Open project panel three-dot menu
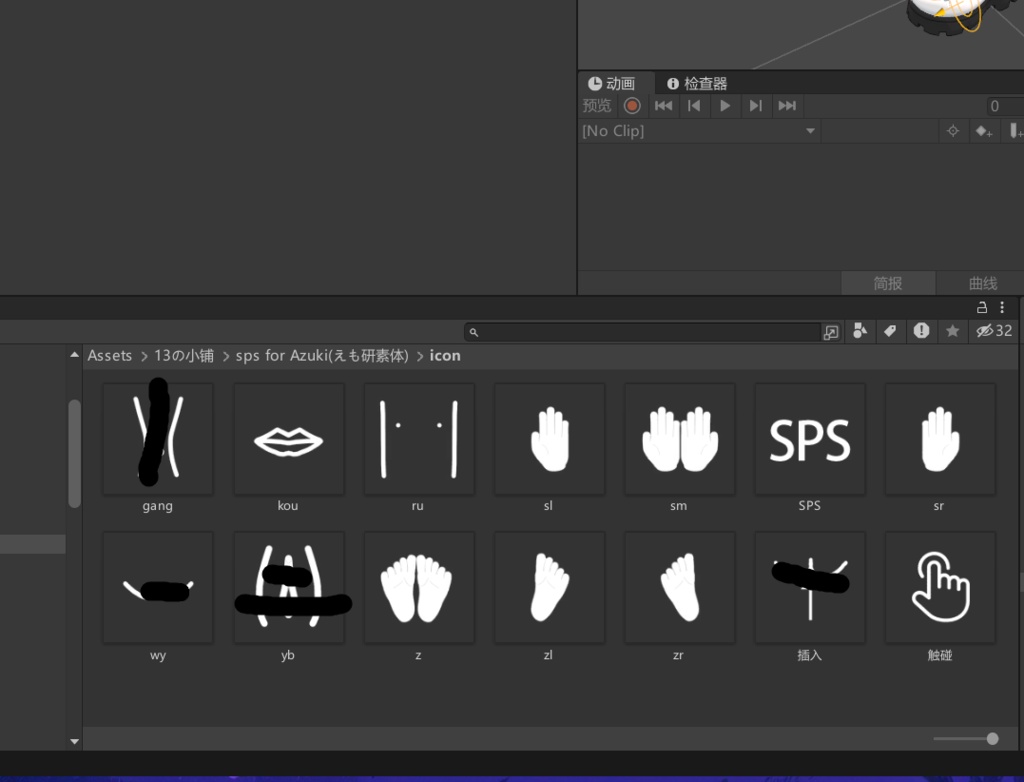 click(x=1002, y=307)
